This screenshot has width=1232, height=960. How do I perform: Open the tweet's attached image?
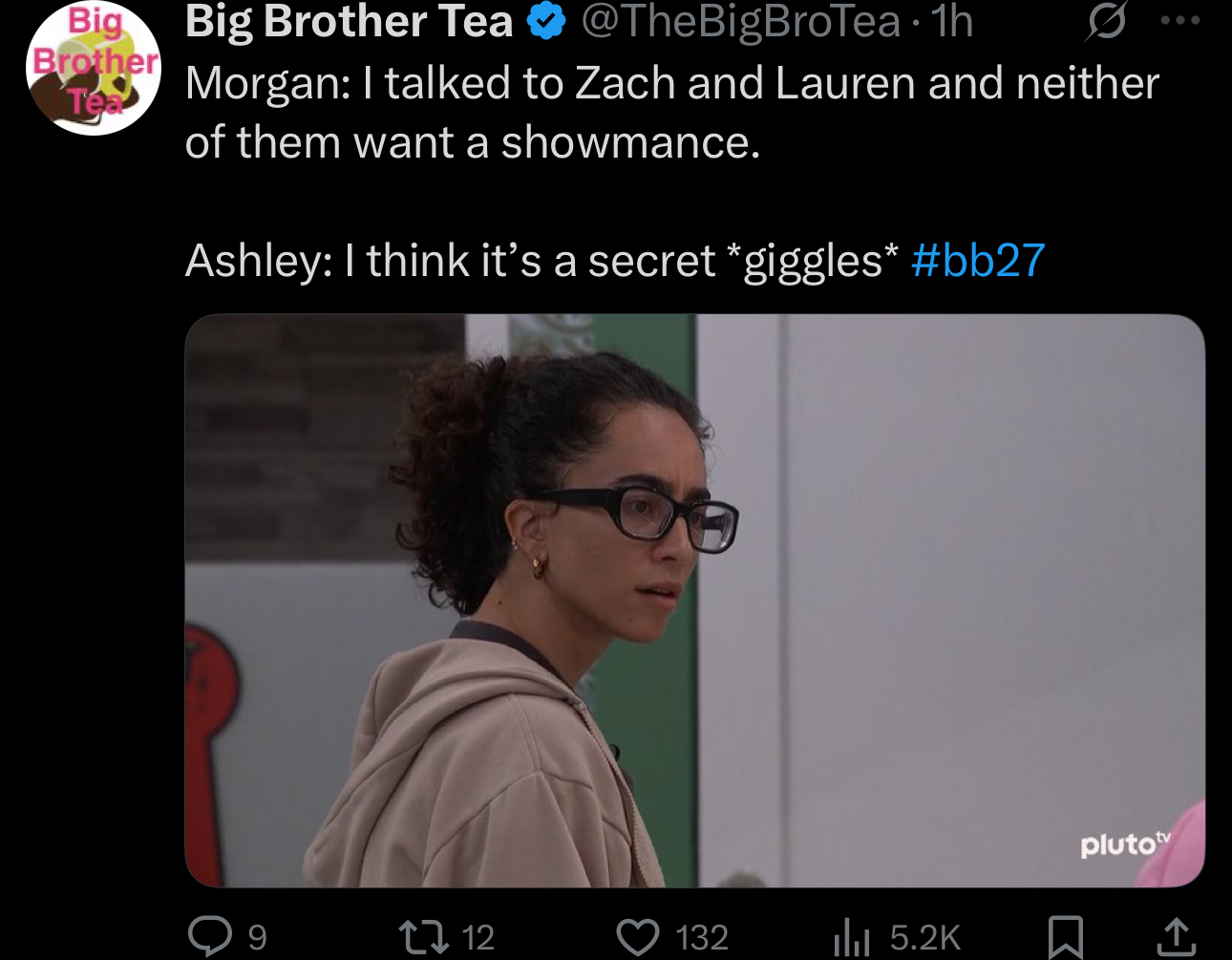694,601
